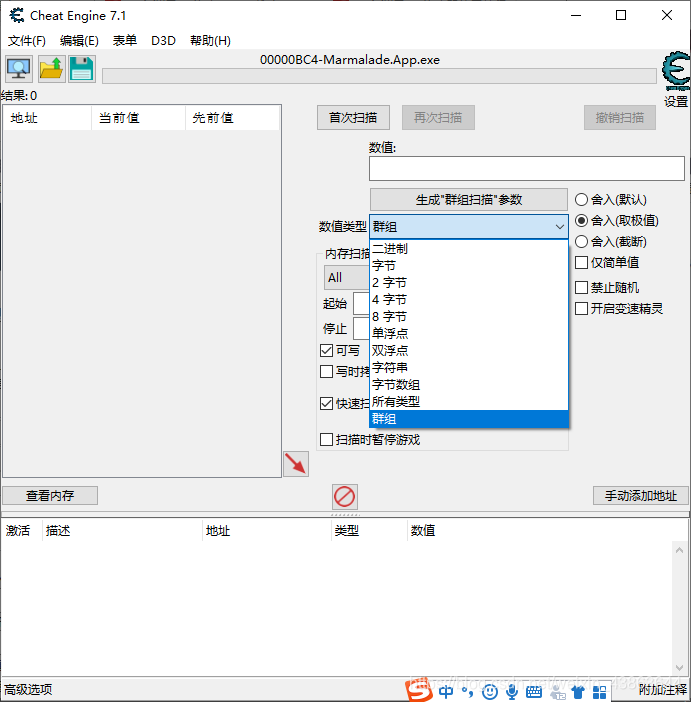Image resolution: width=691 pixels, height=702 pixels.
Task: Choose 双浮点 from the value type list
Action: tap(469, 351)
